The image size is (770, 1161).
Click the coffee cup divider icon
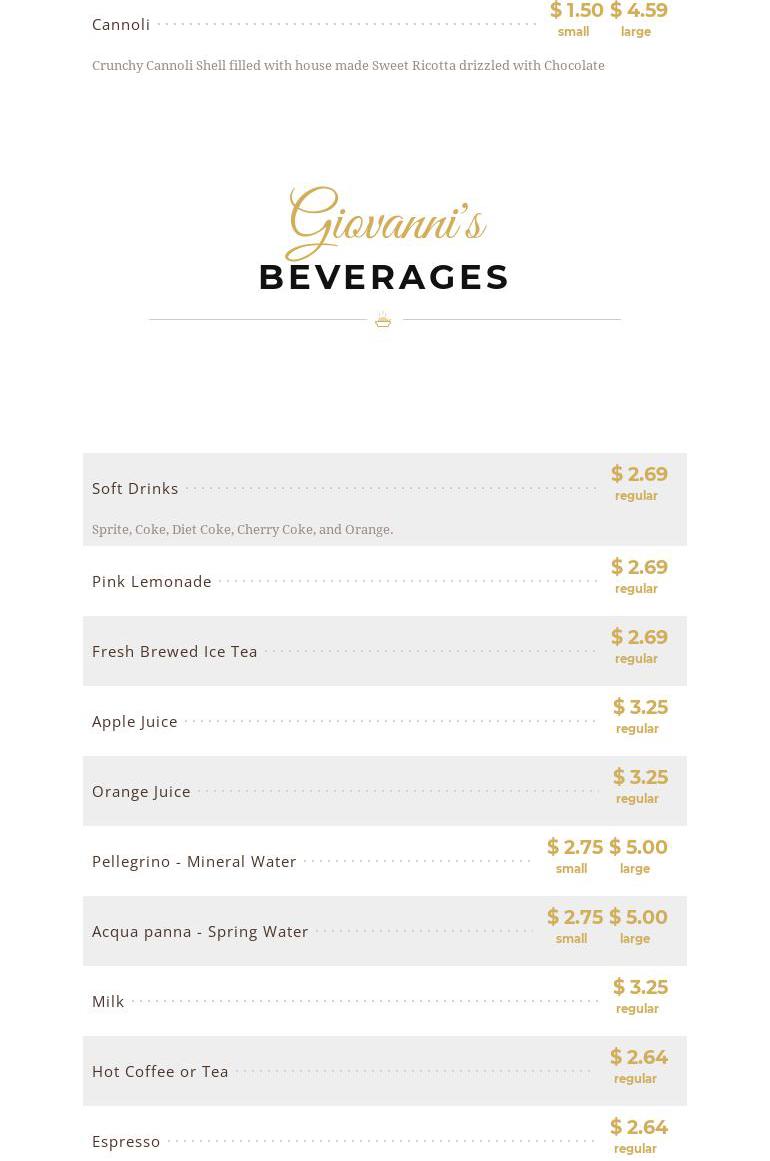click(383, 320)
